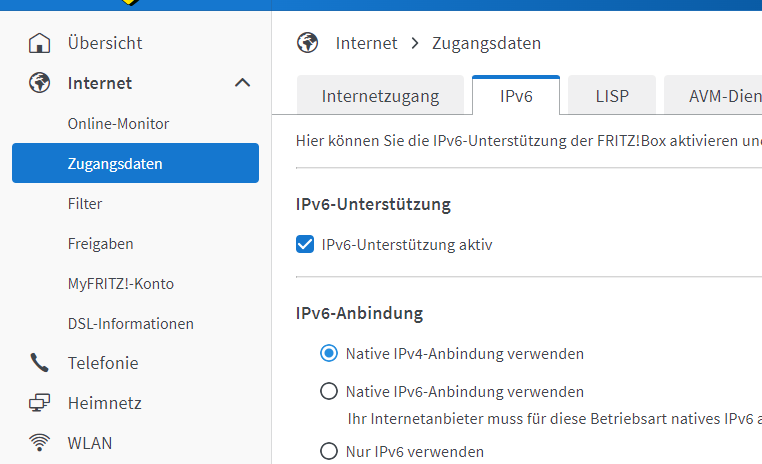Open Freigaben in the Internet submenu

(x=100, y=244)
